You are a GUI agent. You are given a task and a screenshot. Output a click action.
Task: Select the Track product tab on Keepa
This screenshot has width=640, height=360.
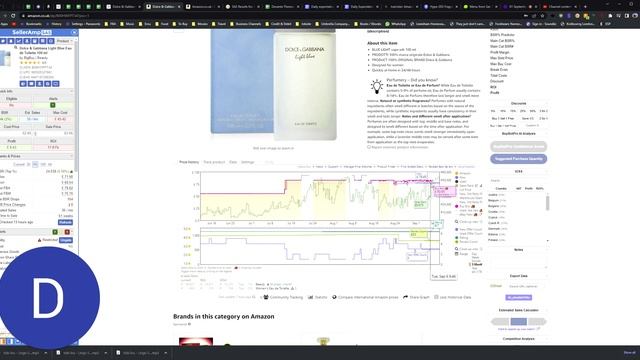214,162
